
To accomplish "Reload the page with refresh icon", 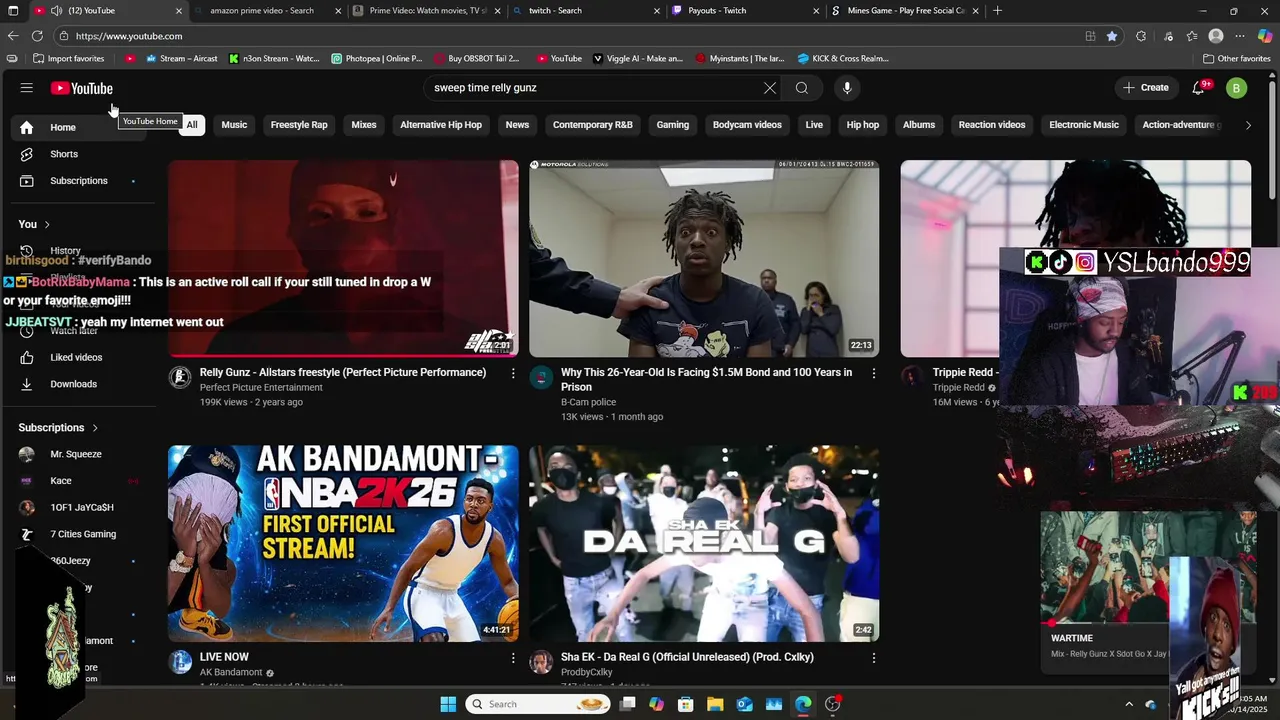I will 39,36.
